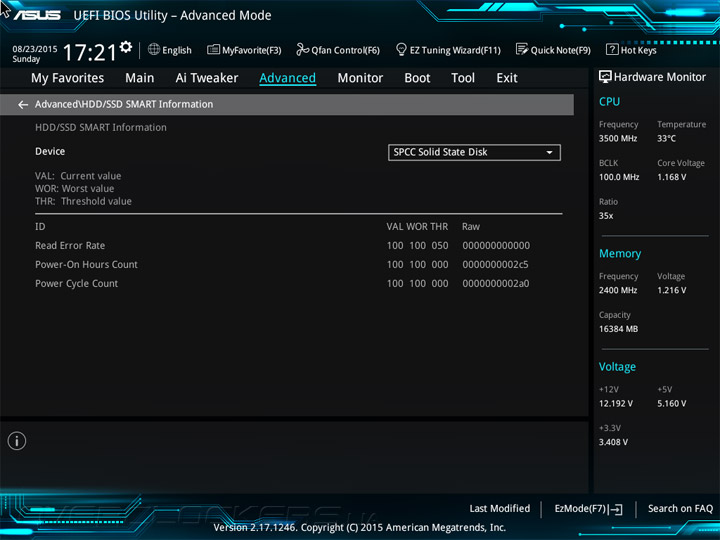Click the Quick Note notepad icon
The image size is (720, 540).
522,50
